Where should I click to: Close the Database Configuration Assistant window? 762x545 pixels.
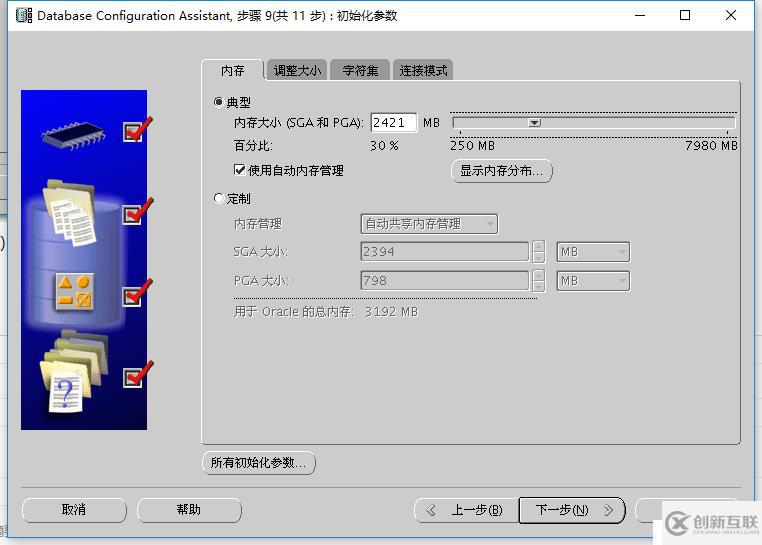pos(730,16)
